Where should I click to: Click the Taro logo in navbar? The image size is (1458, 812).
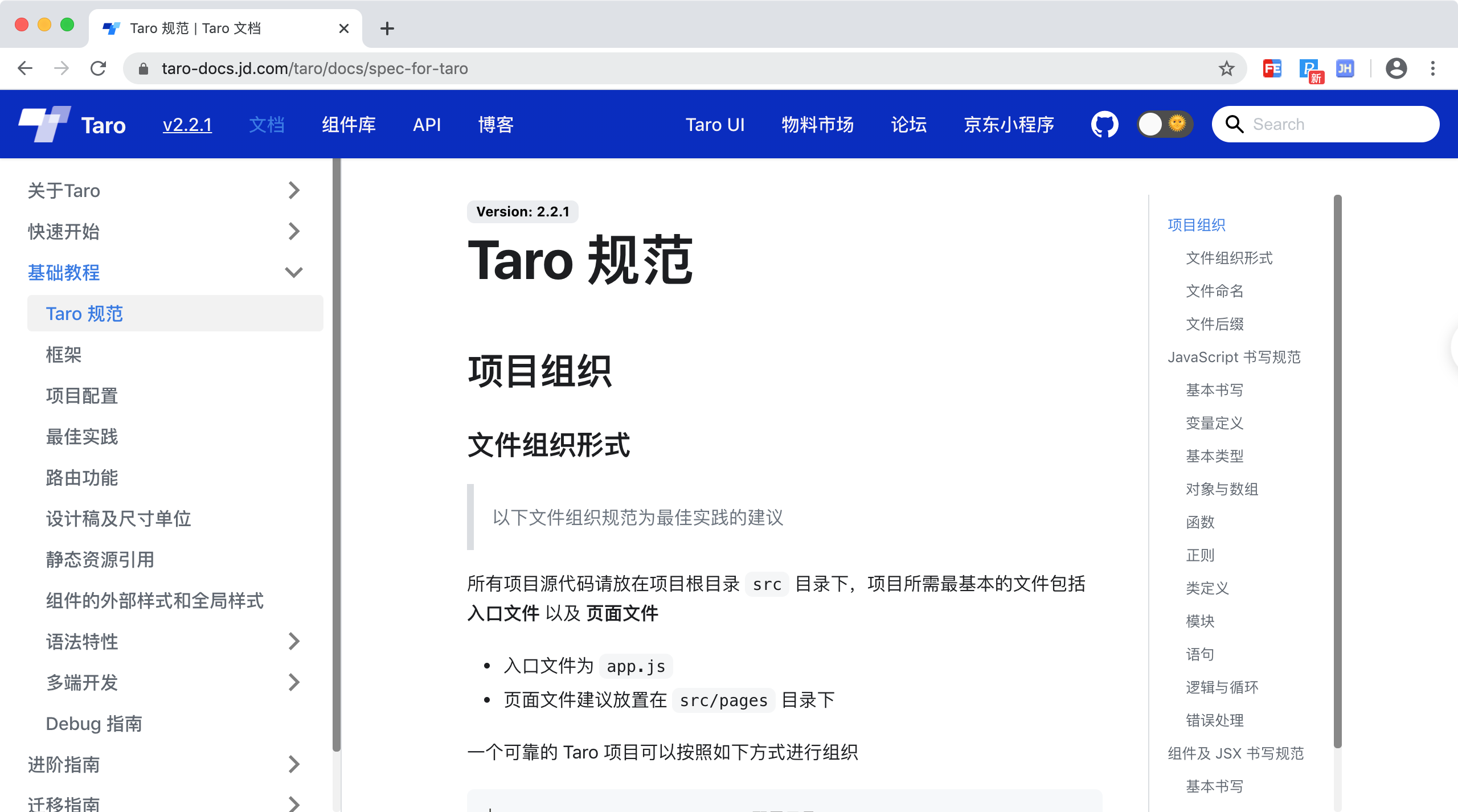(x=44, y=124)
